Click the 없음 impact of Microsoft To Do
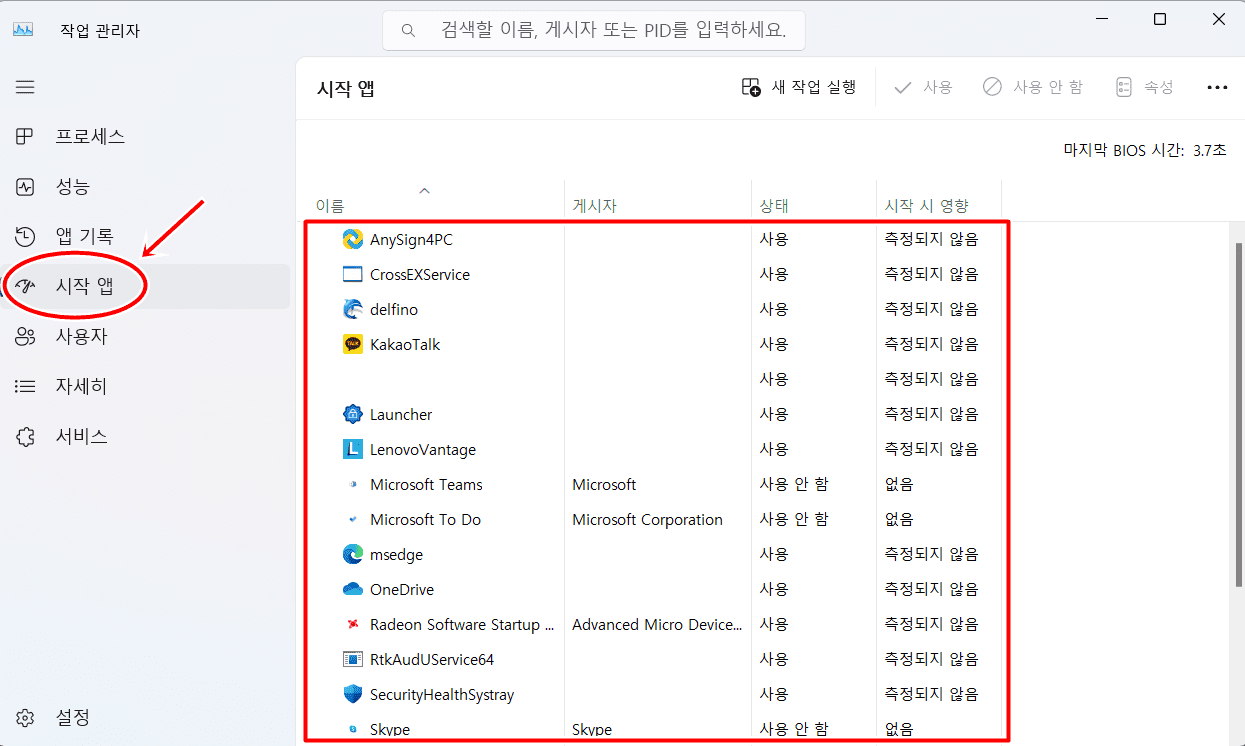Image resolution: width=1245 pixels, height=746 pixels. click(x=898, y=519)
